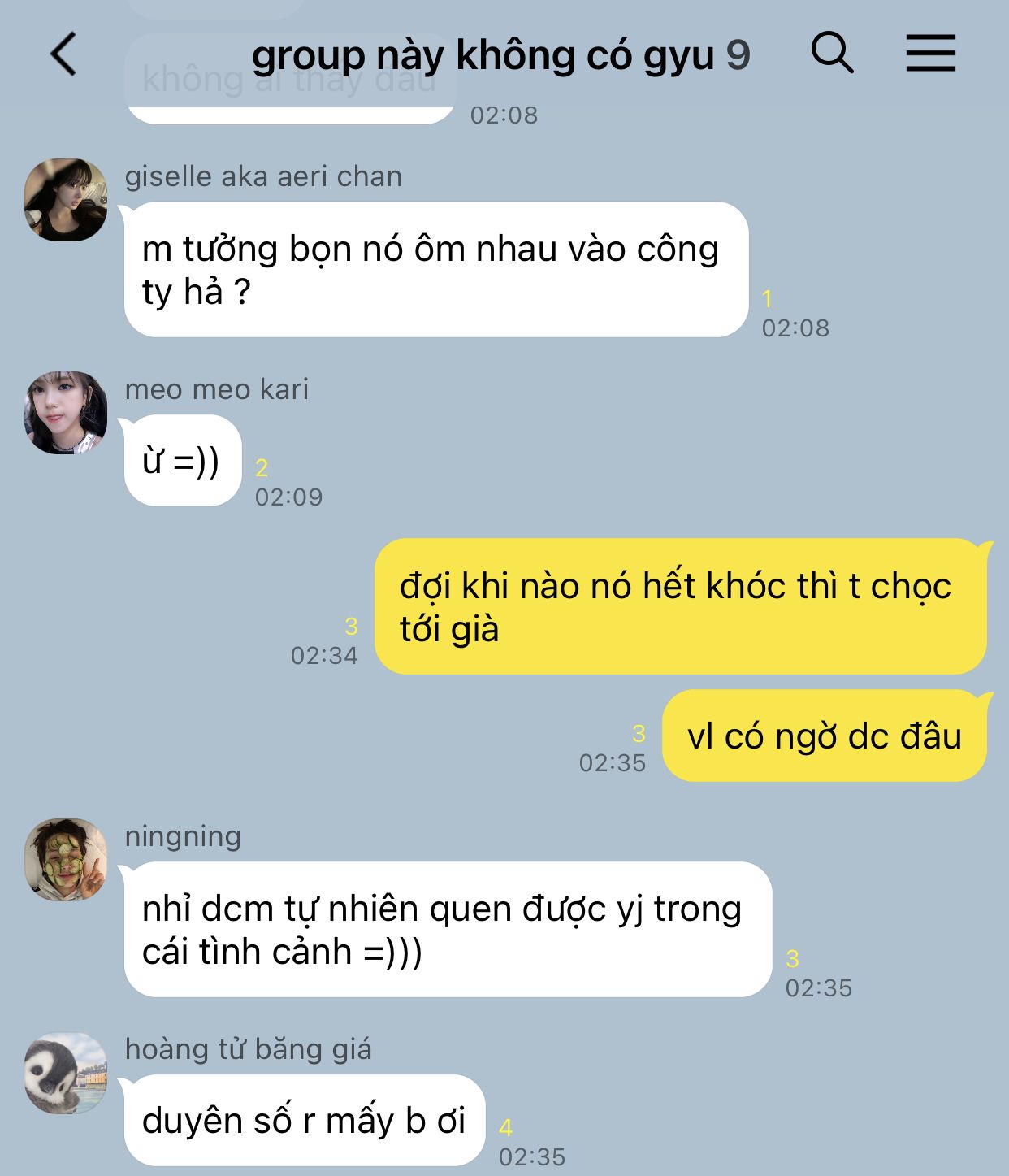
Task: Select the message 'm tưởng bọn nó ôm nhau vào công ty hả ?'
Action: (x=435, y=270)
